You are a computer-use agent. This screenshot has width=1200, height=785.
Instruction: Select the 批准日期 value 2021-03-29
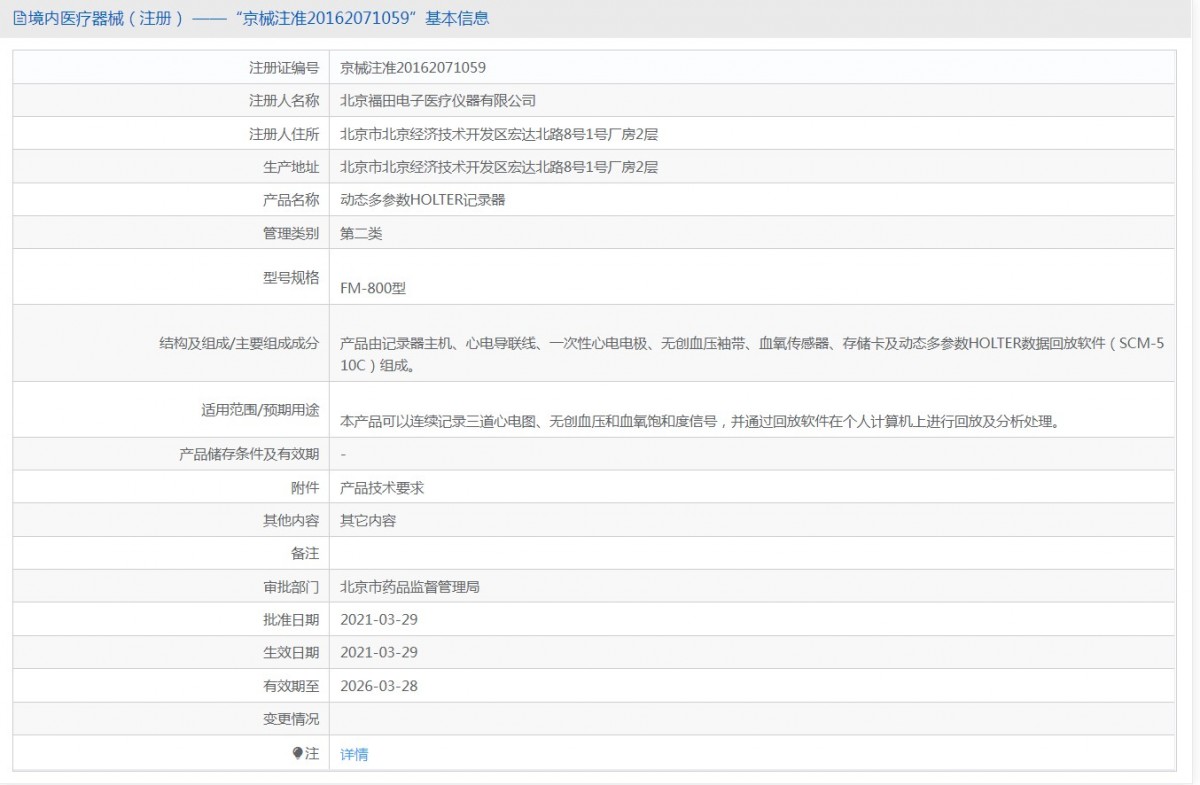point(379,620)
